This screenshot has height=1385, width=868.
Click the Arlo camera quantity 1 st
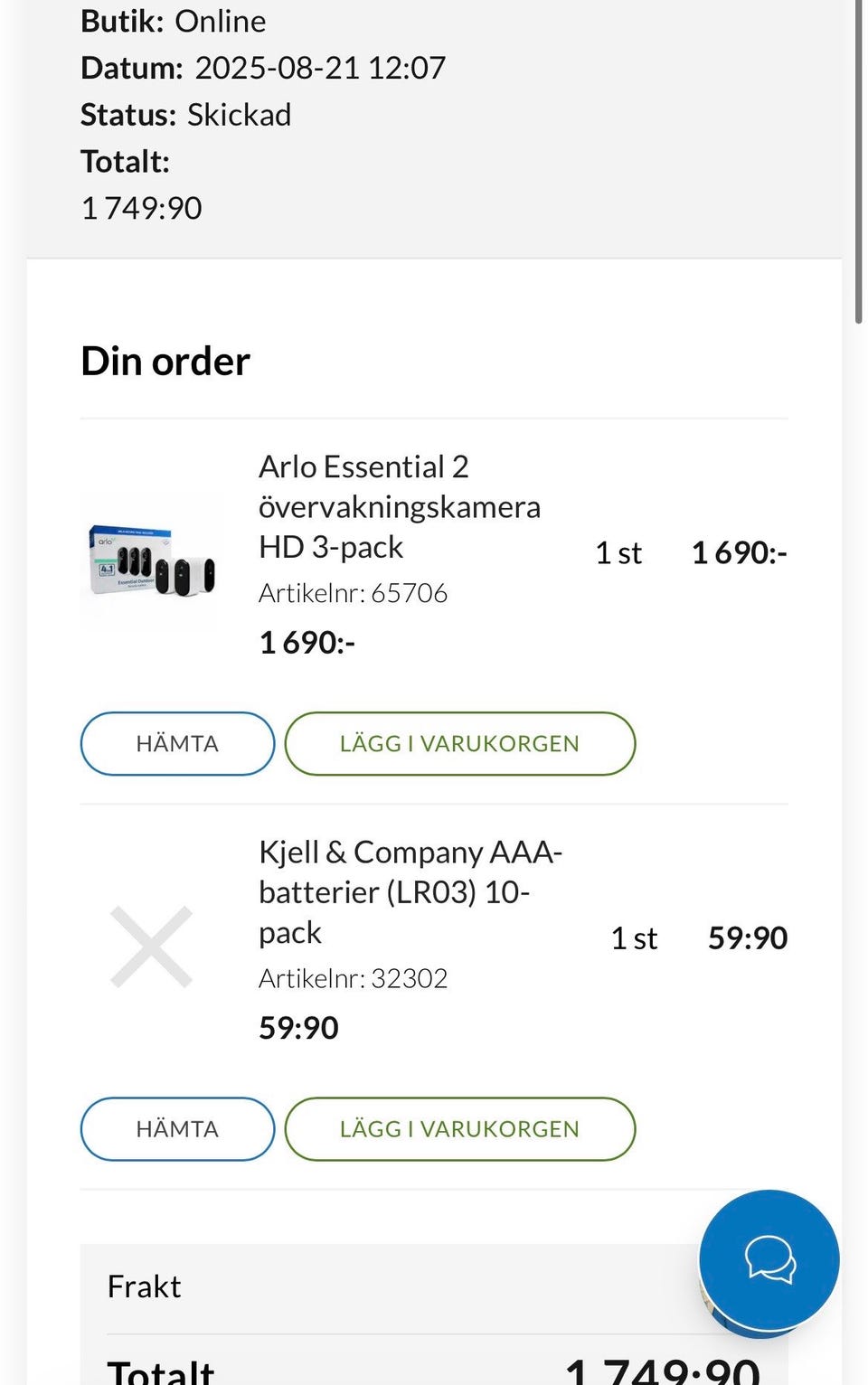click(618, 552)
